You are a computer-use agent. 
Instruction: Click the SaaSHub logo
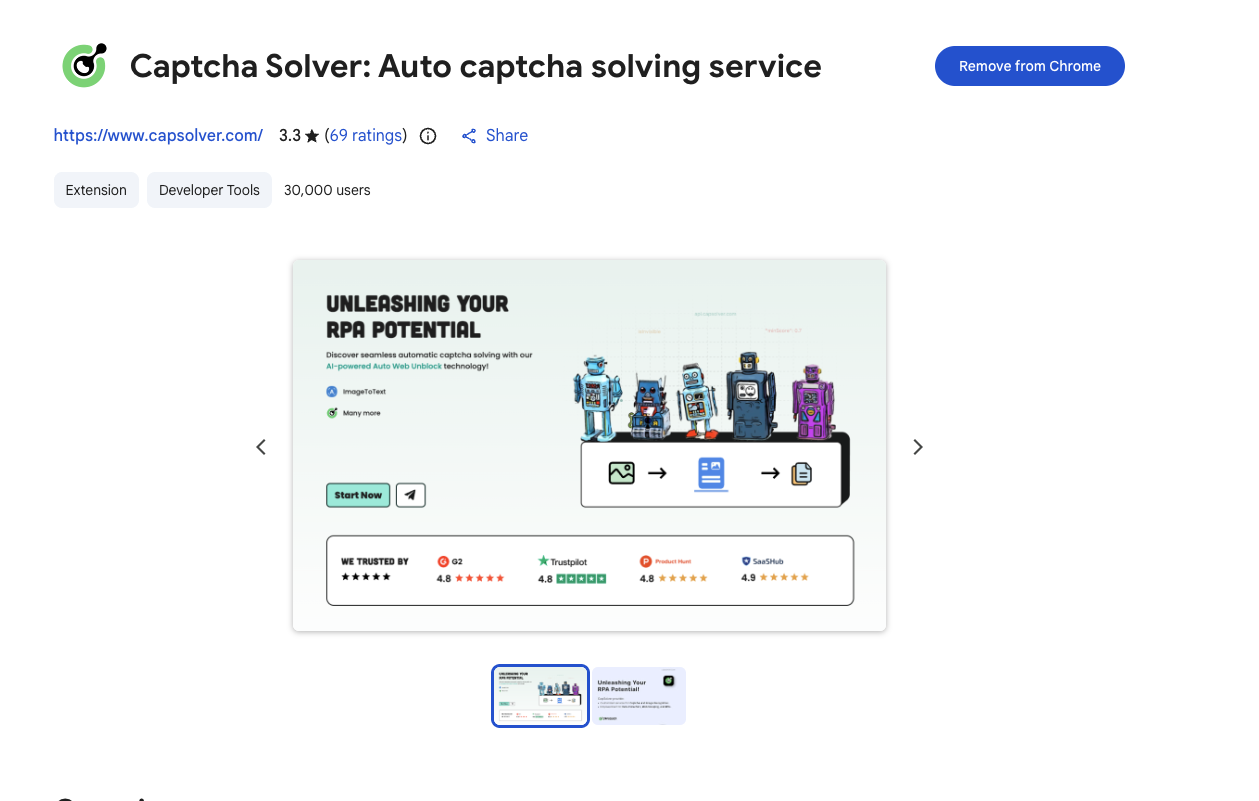coord(747,562)
